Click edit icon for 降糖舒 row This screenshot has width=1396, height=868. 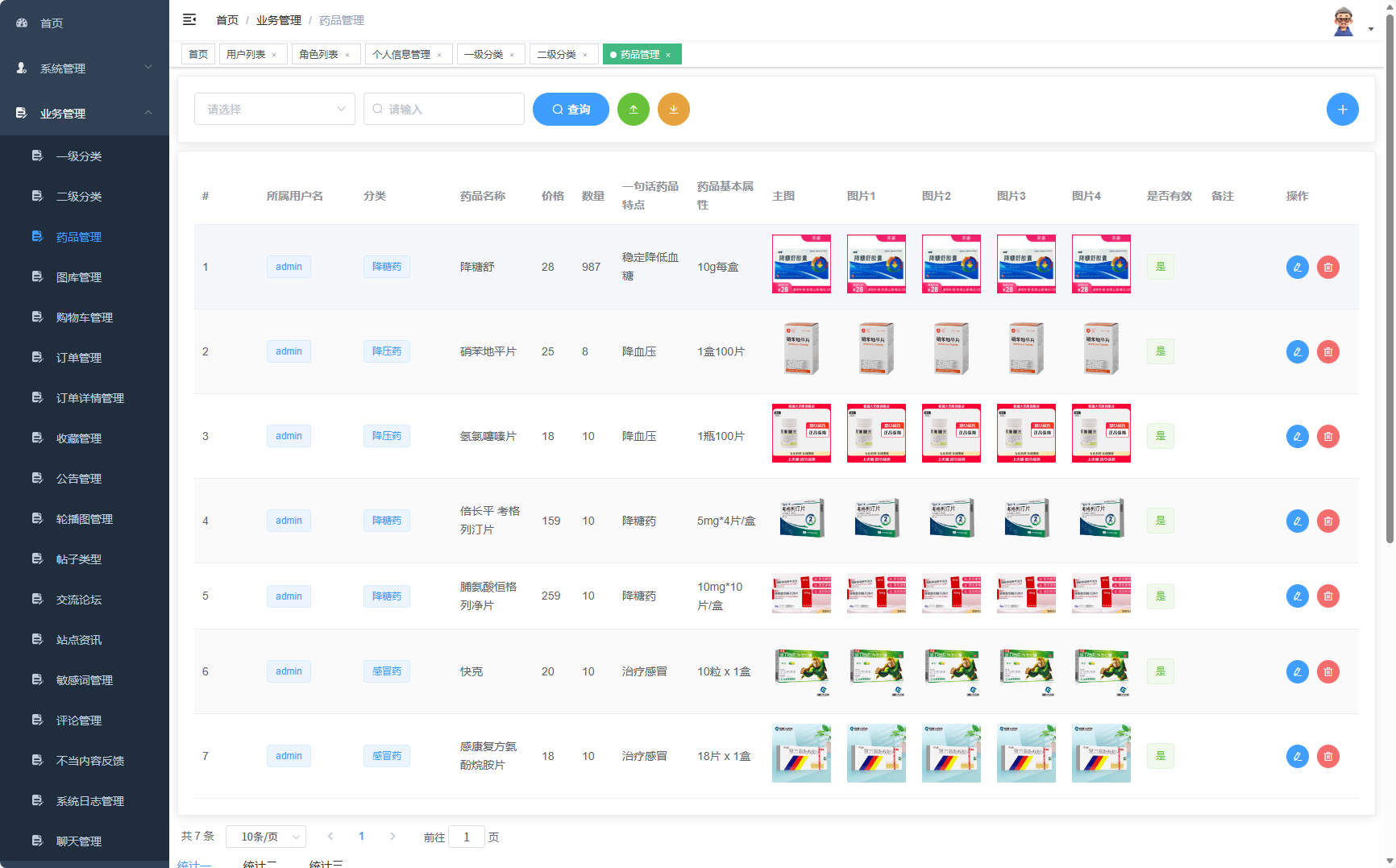pos(1297,267)
